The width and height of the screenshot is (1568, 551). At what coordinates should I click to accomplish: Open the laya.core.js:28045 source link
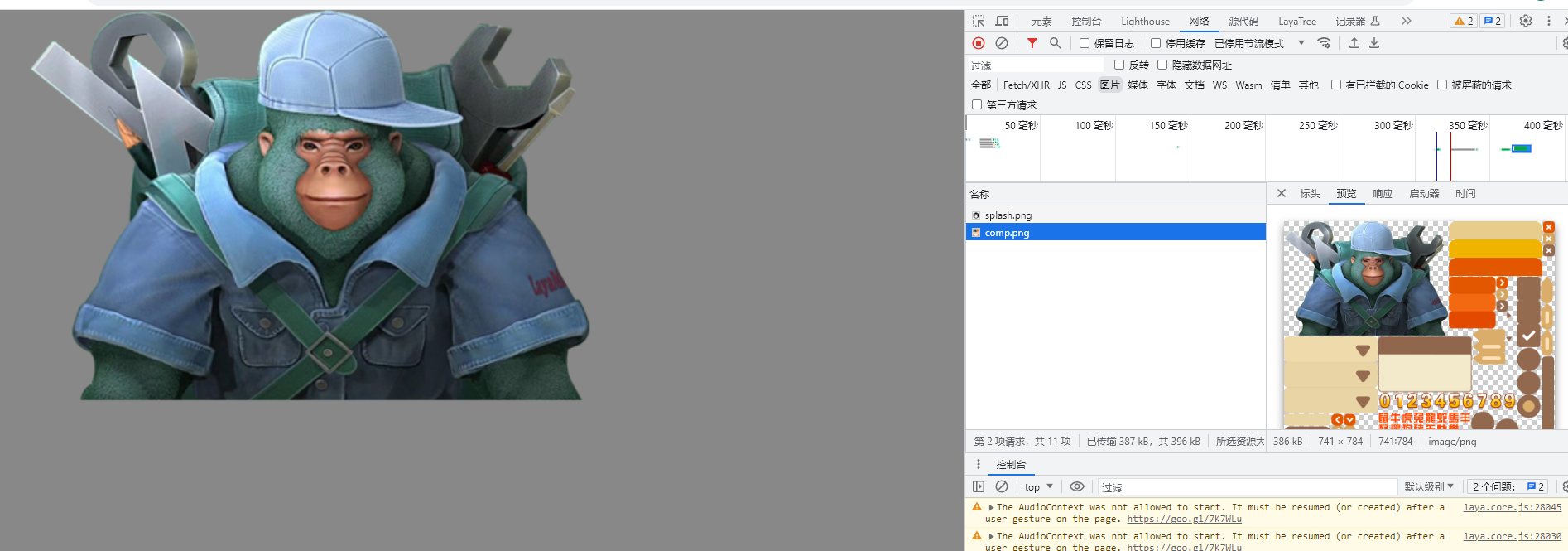click(1512, 507)
